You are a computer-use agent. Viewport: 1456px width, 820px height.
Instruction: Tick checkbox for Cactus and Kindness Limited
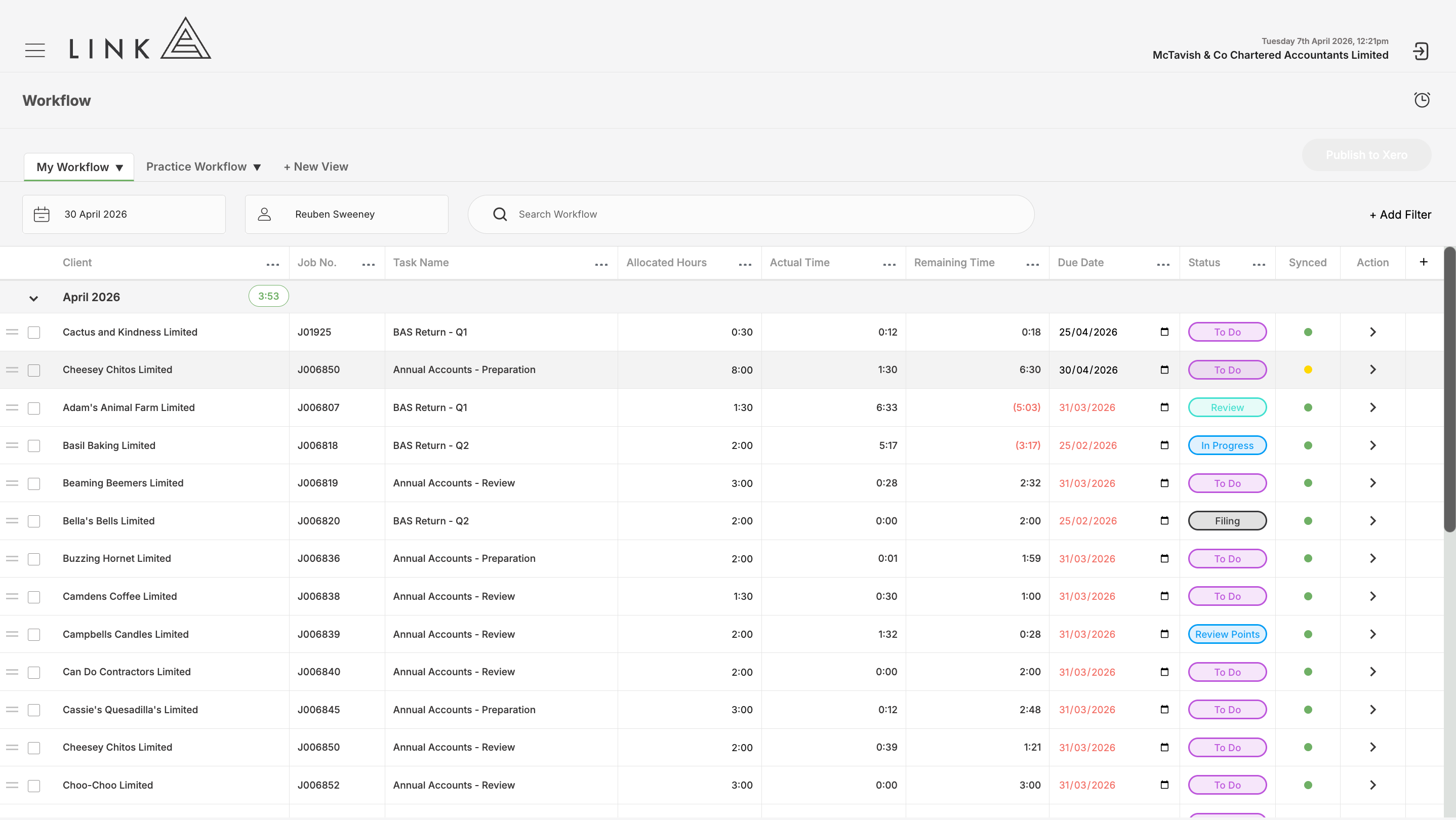click(34, 332)
